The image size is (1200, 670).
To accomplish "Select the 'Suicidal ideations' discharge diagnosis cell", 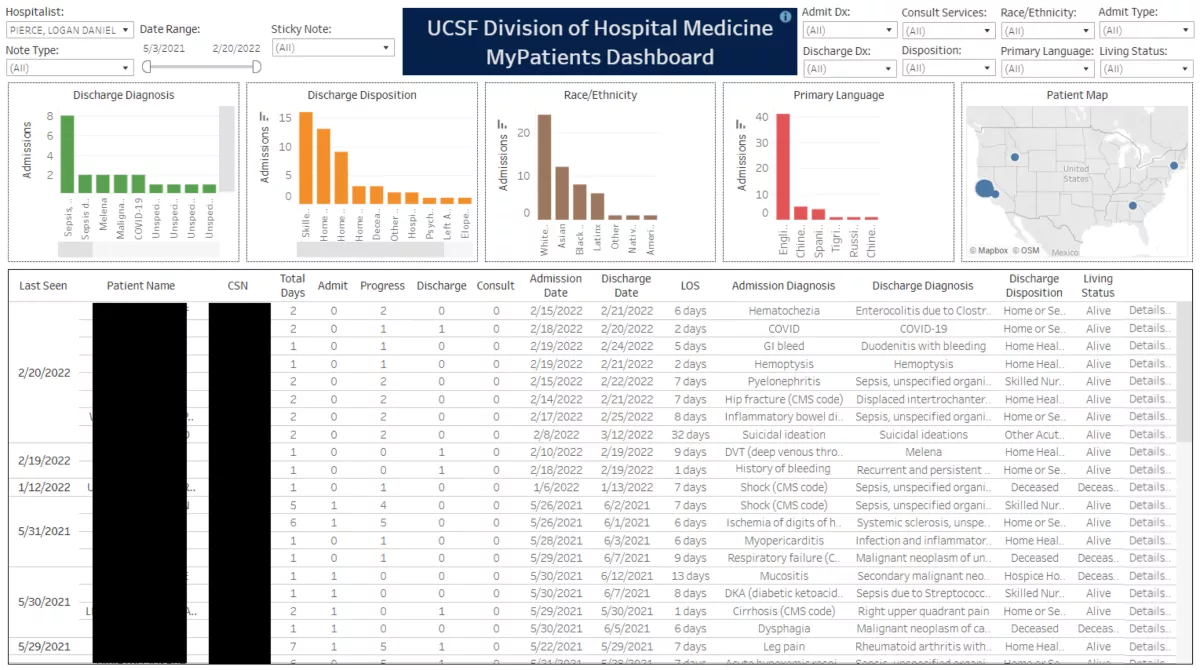I will pyautogui.click(x=923, y=434).
